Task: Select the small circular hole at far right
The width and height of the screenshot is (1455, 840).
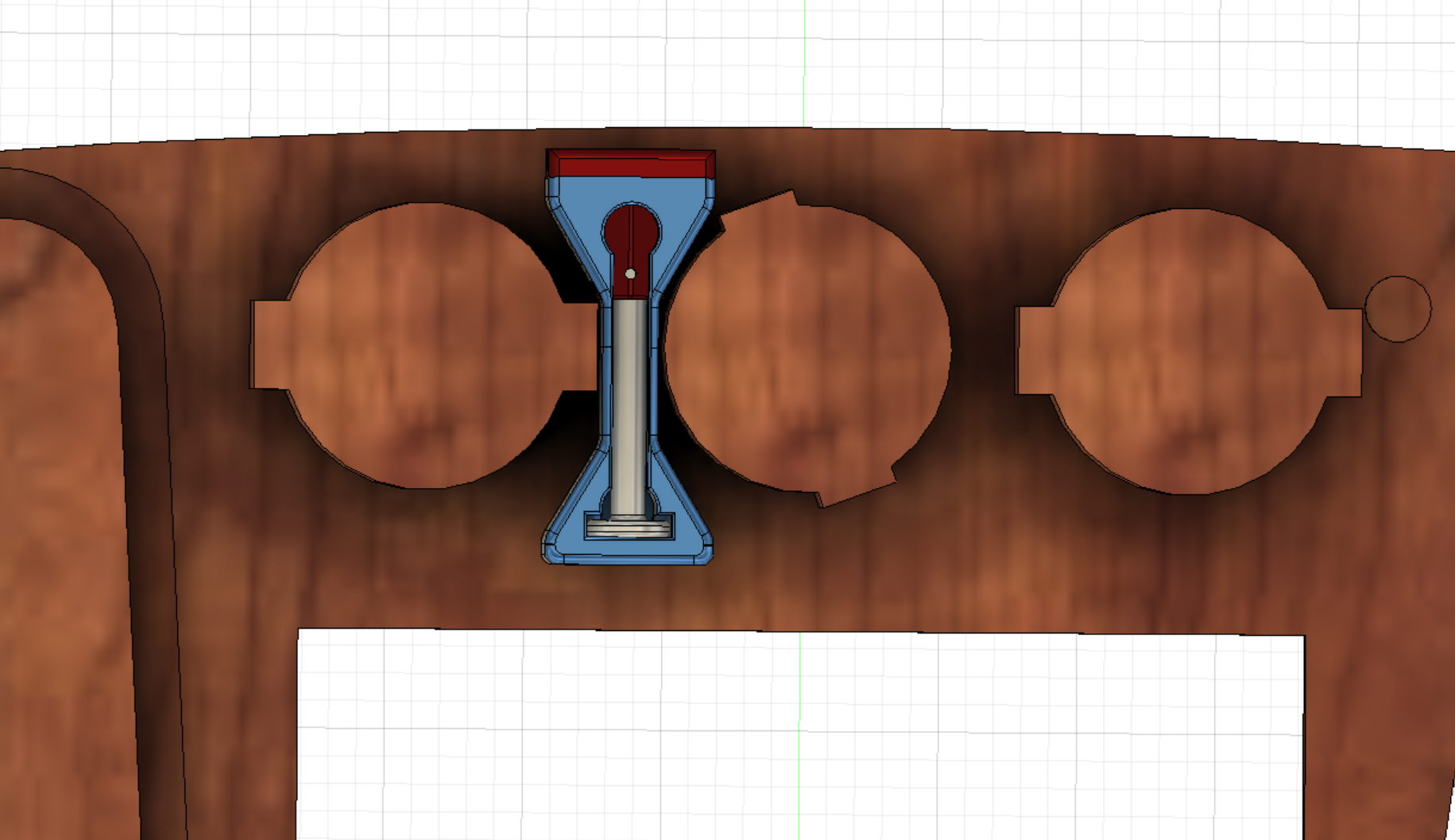Action: point(1398,309)
